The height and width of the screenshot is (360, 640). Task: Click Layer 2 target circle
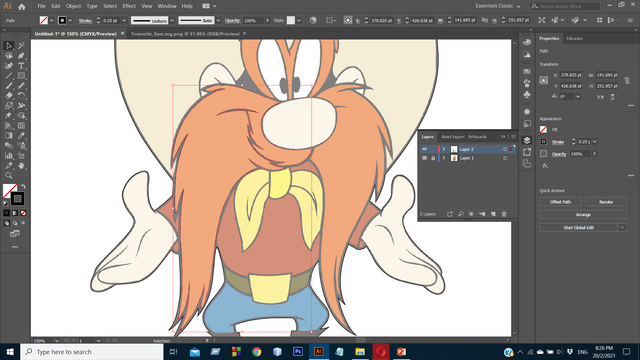[505, 149]
